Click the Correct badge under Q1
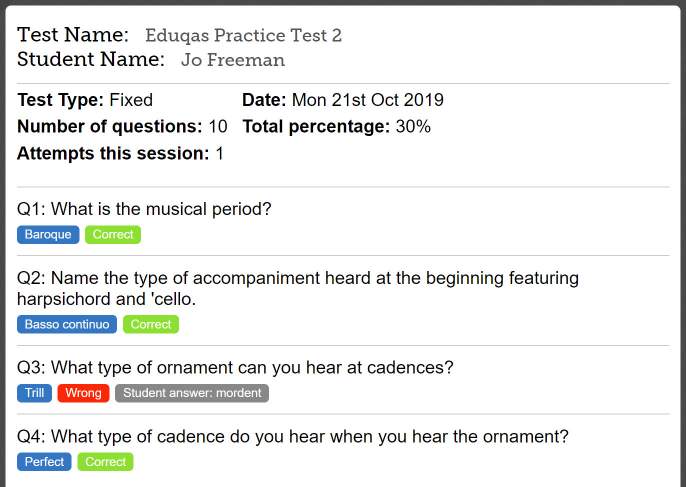This screenshot has height=487, width=686. [x=113, y=235]
